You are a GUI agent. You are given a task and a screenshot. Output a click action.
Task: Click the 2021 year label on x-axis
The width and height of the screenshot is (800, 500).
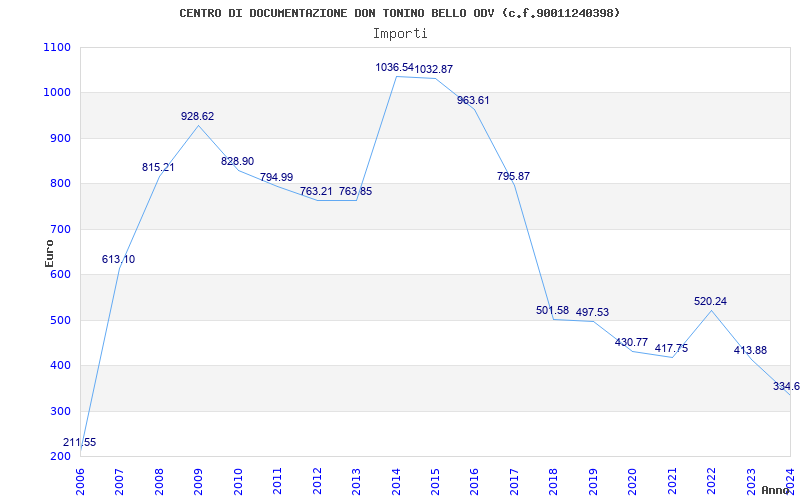(x=672, y=481)
